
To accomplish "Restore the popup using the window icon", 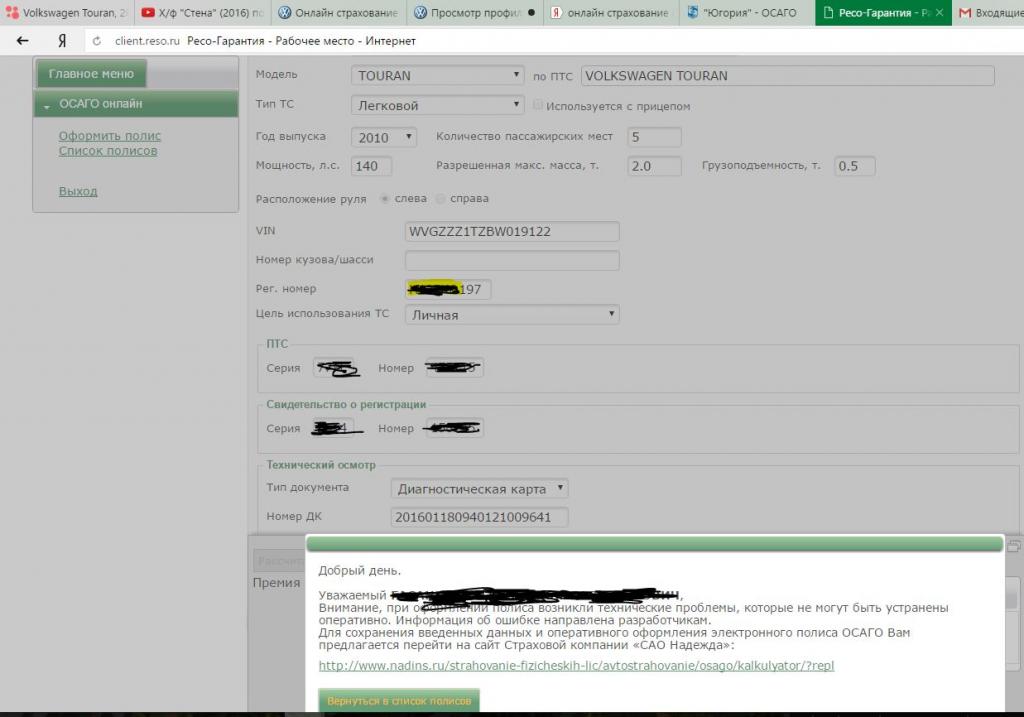I will pyautogui.click(x=1014, y=546).
